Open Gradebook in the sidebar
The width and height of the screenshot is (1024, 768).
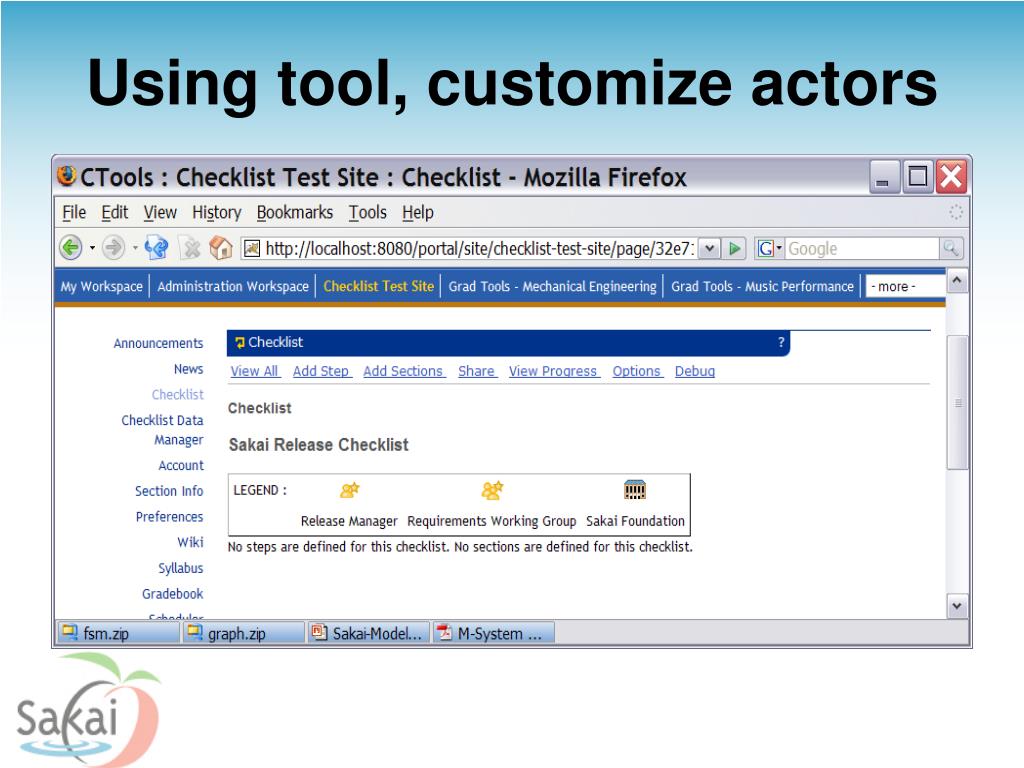(172, 594)
